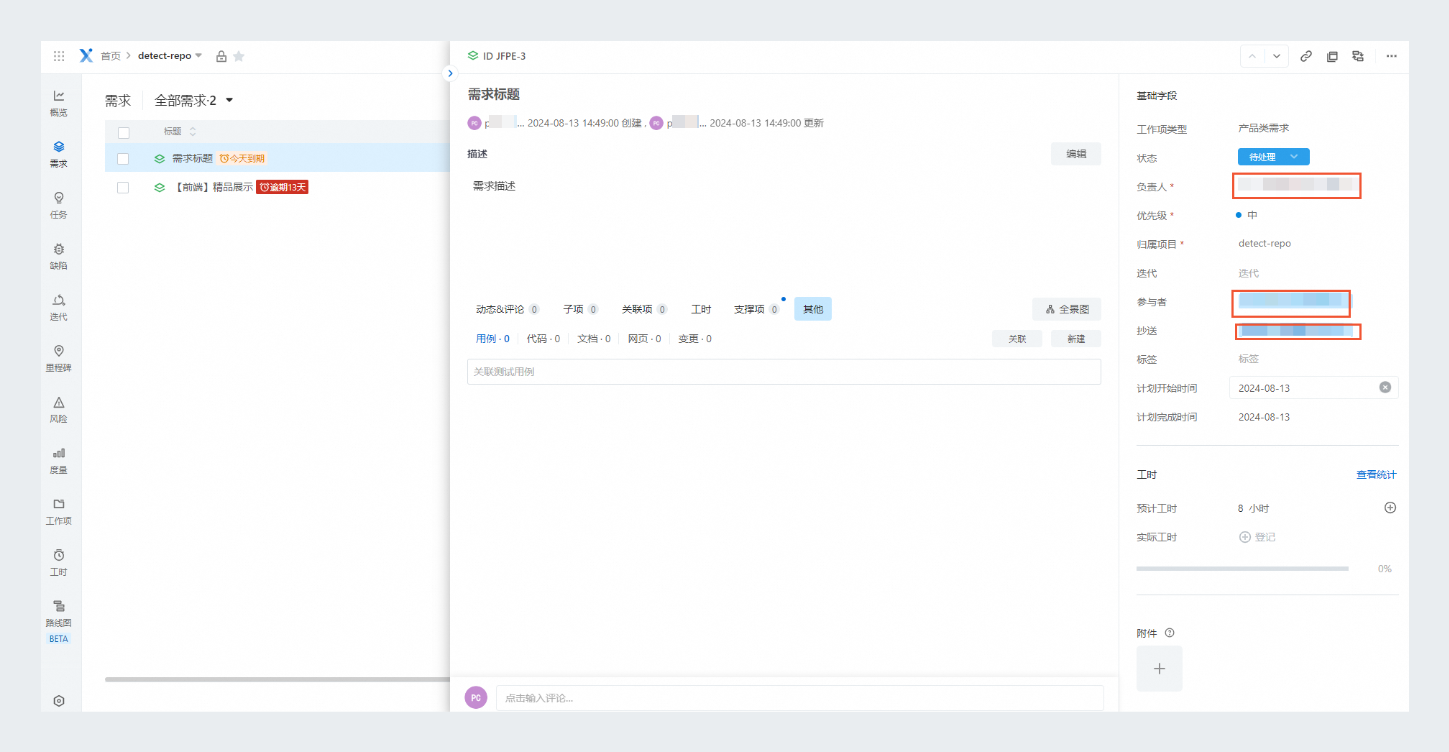Image resolution: width=1449 pixels, height=752 pixels.
Task: Switch to 子项 tab
Action: click(580, 309)
